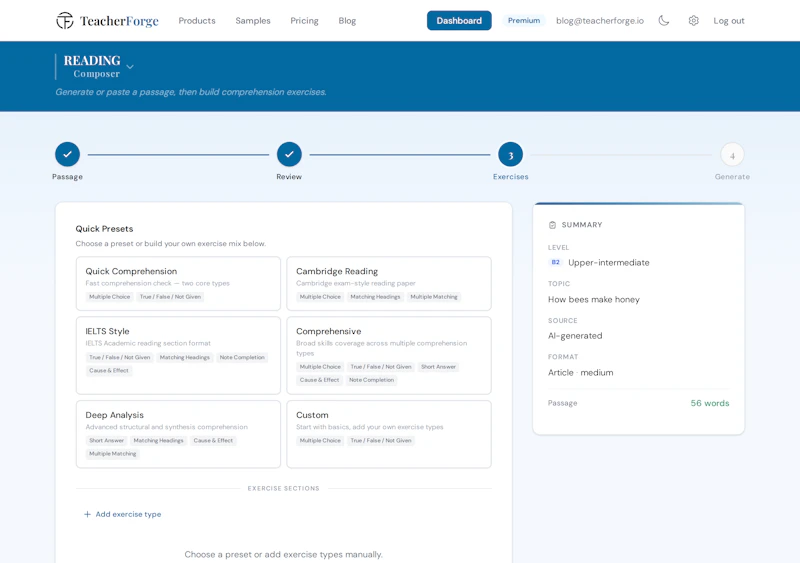
Task: Click Cause & Effect tag in IELTS Style
Action: 109,371
